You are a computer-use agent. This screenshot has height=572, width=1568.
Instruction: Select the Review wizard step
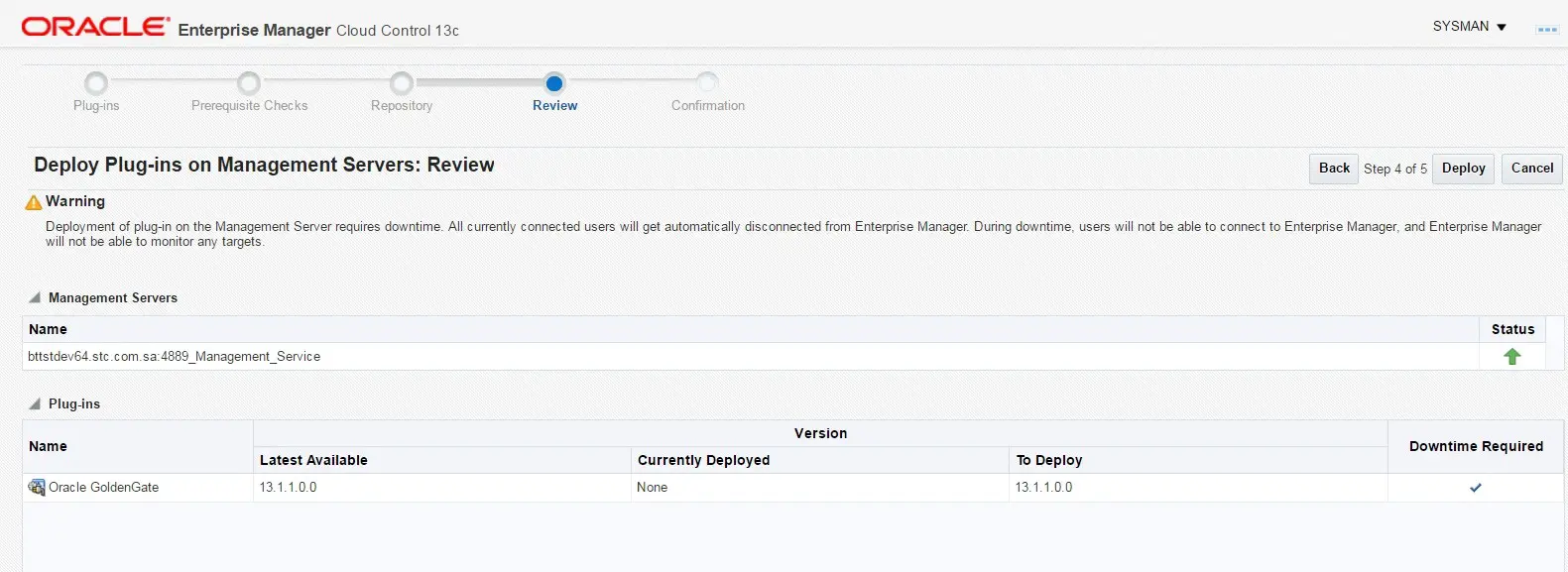pos(554,106)
